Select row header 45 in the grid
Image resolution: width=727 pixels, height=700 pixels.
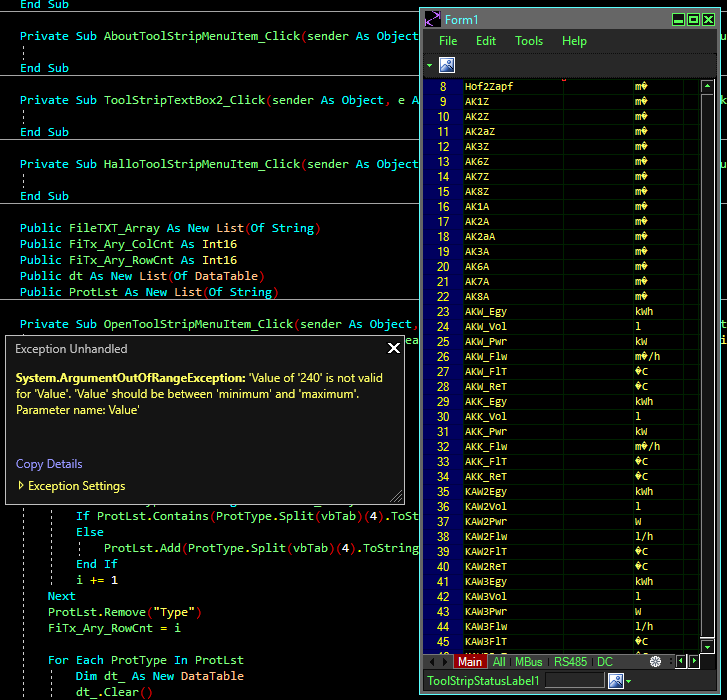(443, 642)
